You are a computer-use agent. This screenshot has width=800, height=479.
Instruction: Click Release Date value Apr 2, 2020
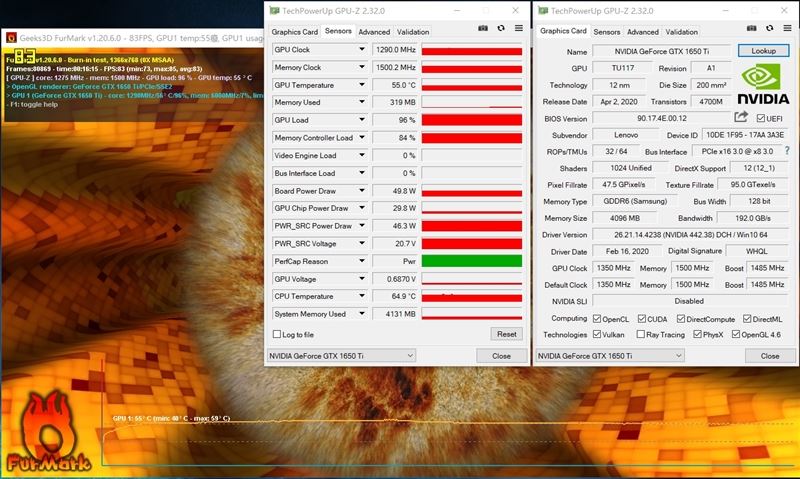point(618,102)
